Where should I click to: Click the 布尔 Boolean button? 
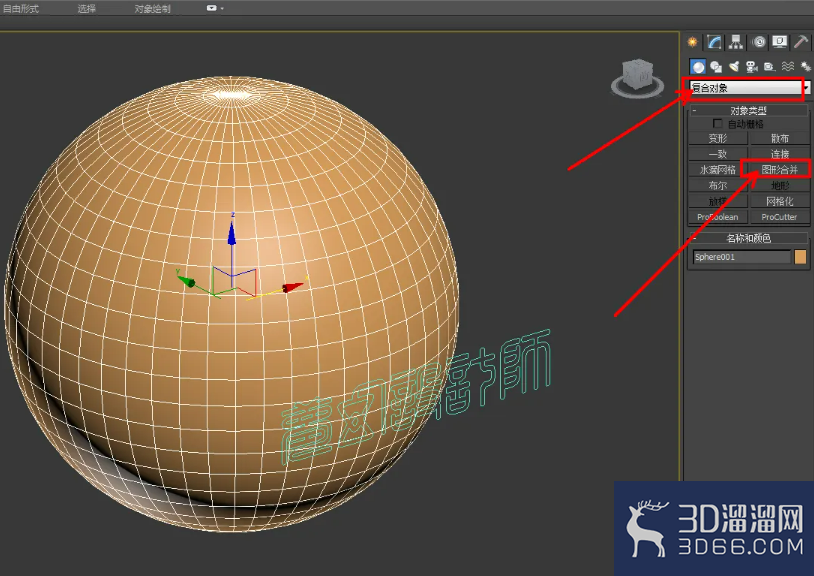point(718,185)
